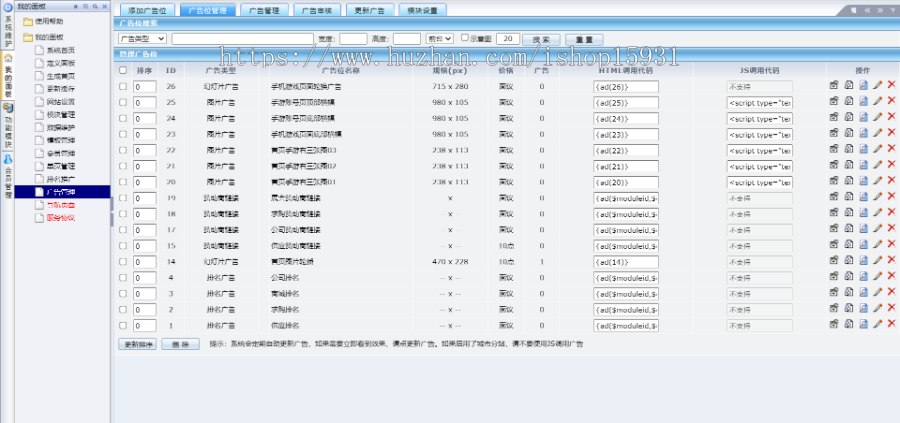Click the sort order field for ID 26

tap(145, 87)
